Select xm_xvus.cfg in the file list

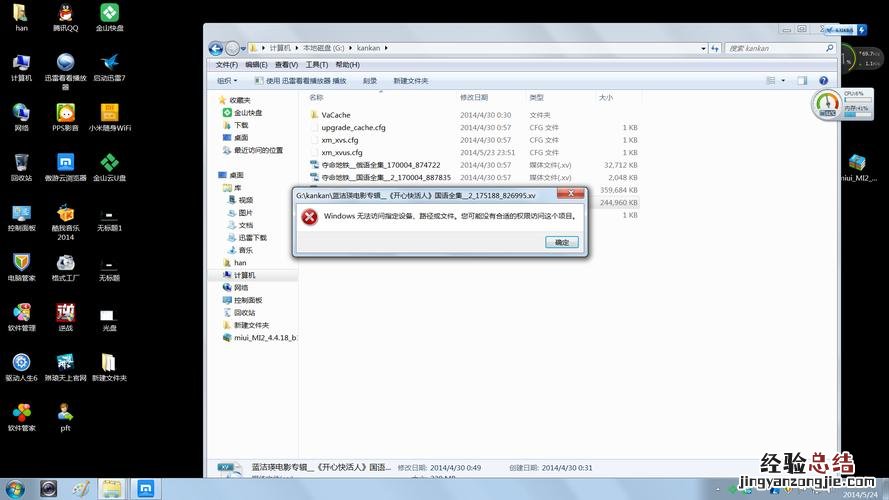[336, 152]
